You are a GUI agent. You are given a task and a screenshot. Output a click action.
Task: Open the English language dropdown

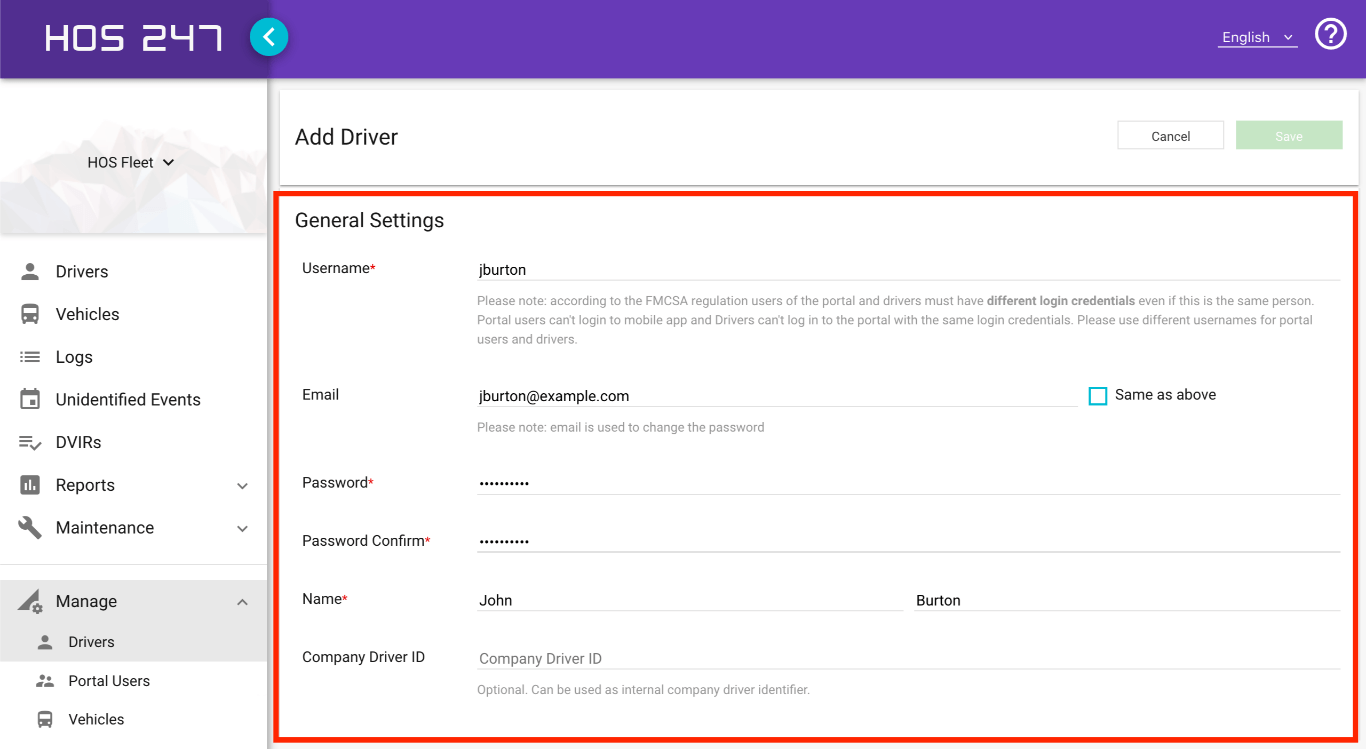tap(1255, 36)
